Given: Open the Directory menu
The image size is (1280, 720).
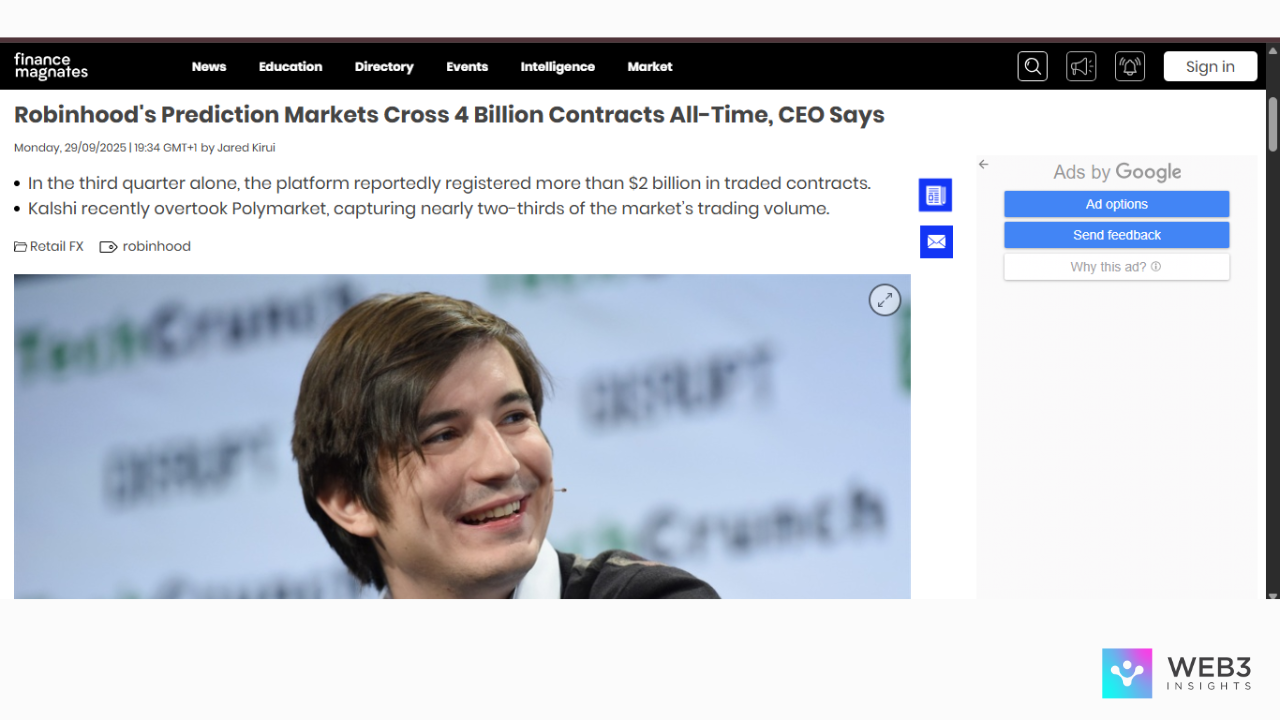Looking at the screenshot, I should 384,67.
